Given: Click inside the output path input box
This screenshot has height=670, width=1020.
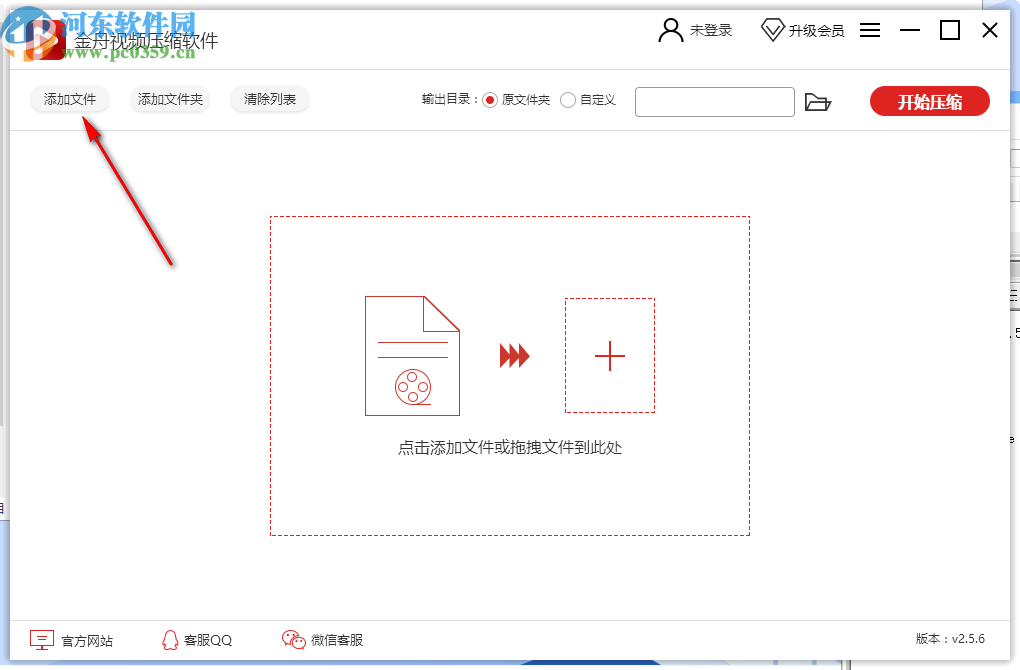Looking at the screenshot, I should pos(714,101).
